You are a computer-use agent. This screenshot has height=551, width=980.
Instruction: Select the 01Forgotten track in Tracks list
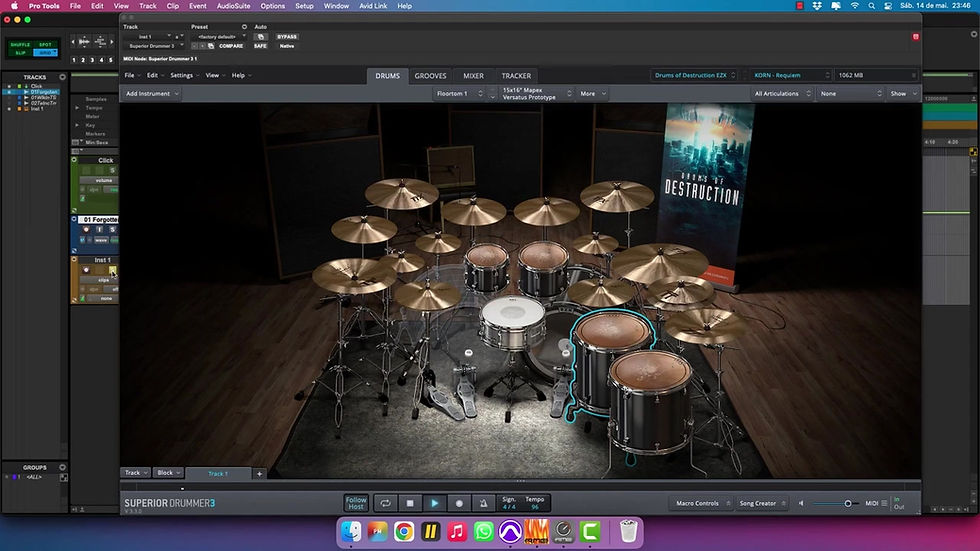43,92
